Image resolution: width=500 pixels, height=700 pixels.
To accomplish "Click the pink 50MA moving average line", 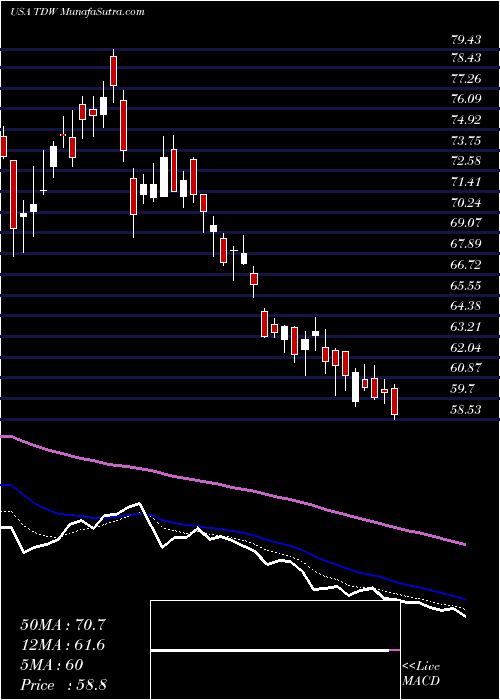I will (x=233, y=488).
